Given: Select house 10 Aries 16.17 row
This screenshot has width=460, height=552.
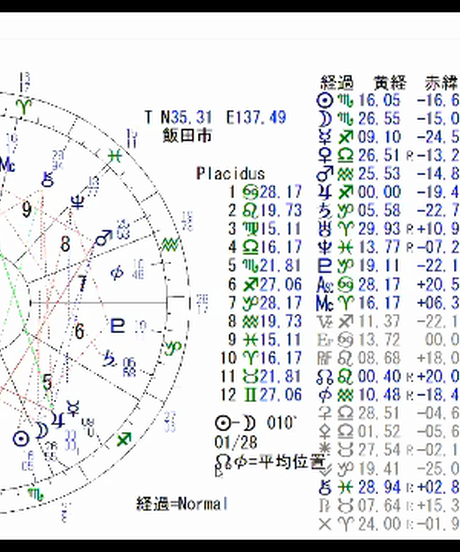Looking at the screenshot, I should [x=261, y=358].
